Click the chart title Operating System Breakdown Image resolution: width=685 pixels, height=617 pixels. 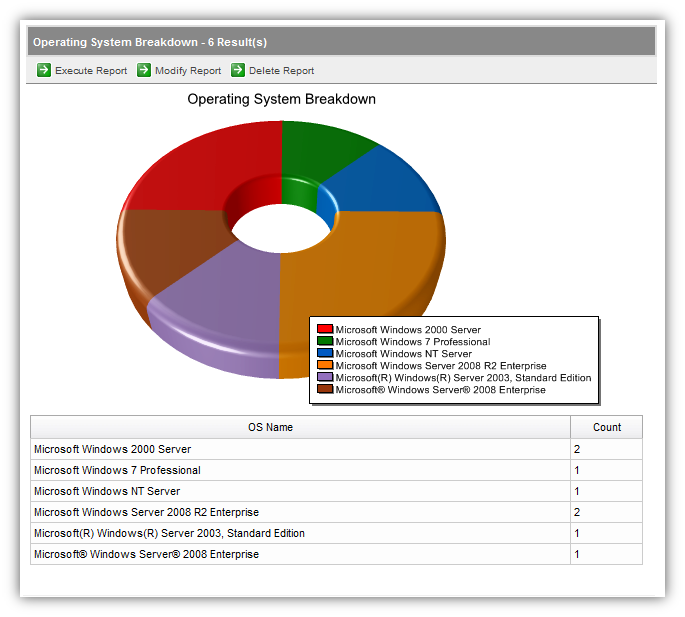281,99
